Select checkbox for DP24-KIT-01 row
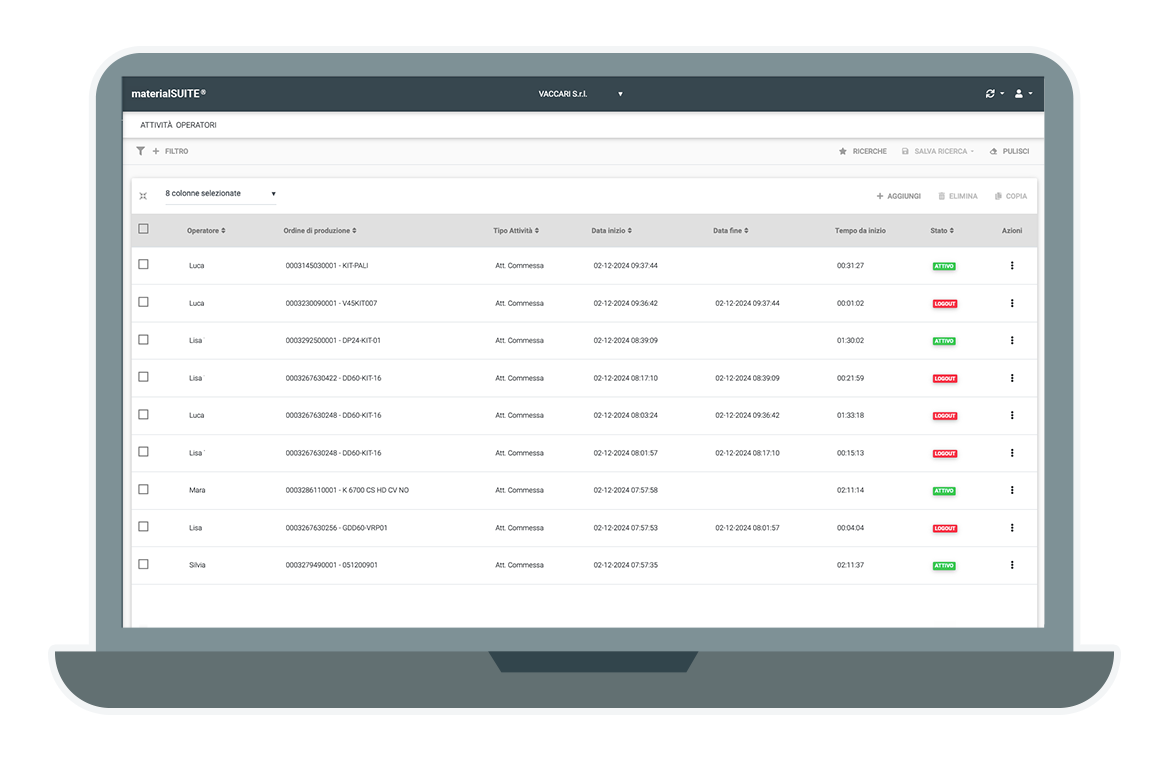 (143, 340)
